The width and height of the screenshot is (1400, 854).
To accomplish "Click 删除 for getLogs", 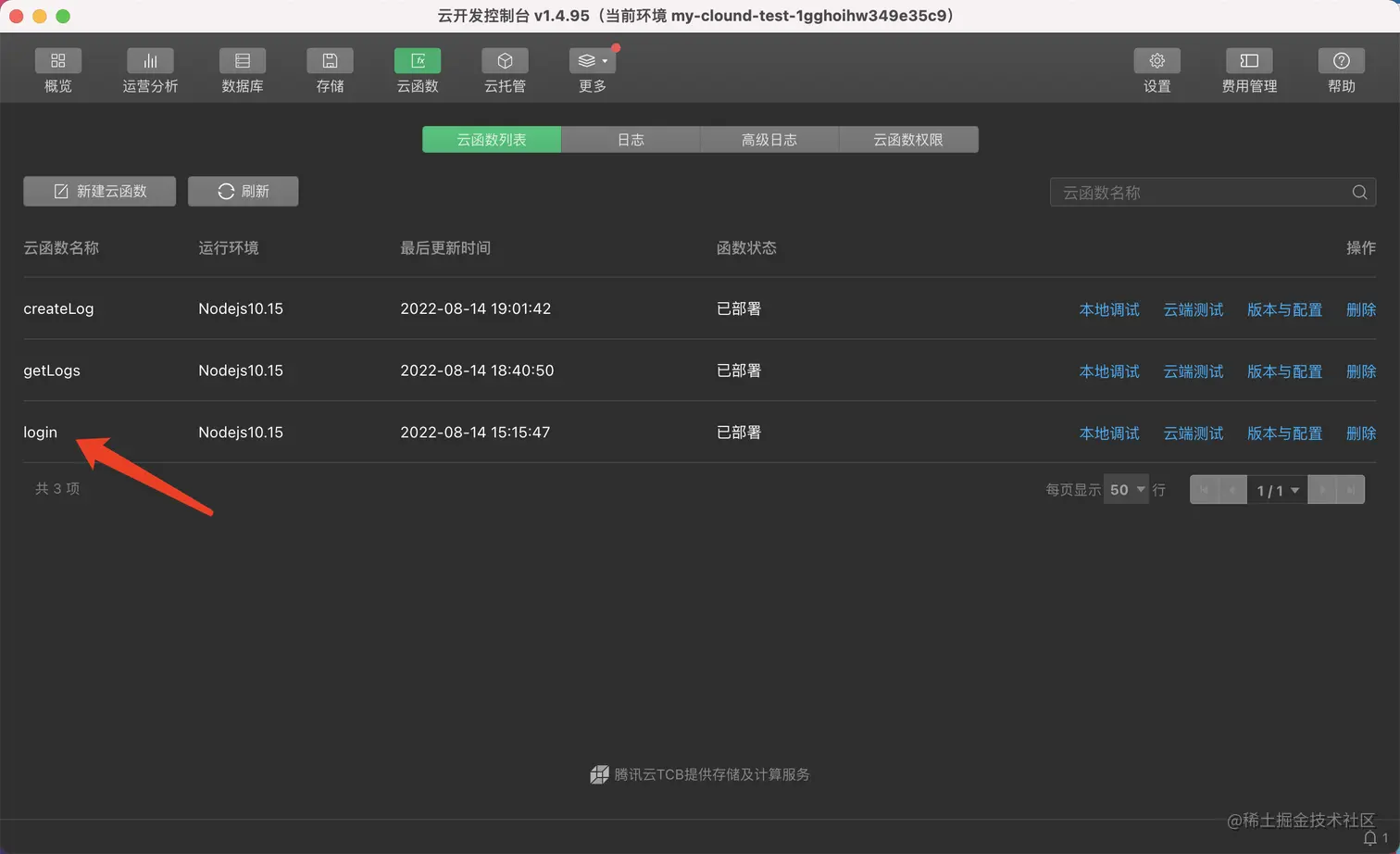I will point(1361,371).
